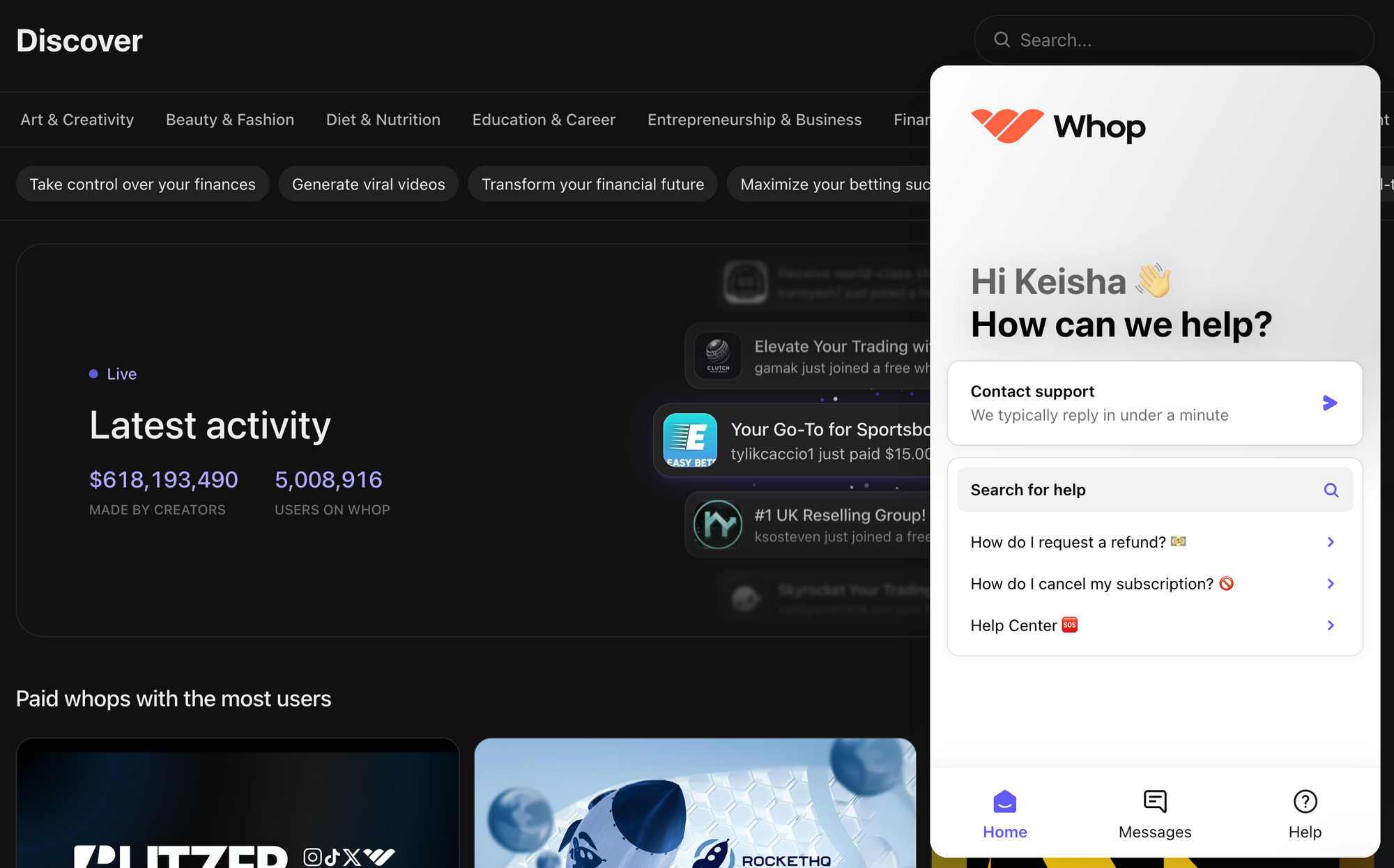Click the Clutch trading group icon

click(x=718, y=355)
